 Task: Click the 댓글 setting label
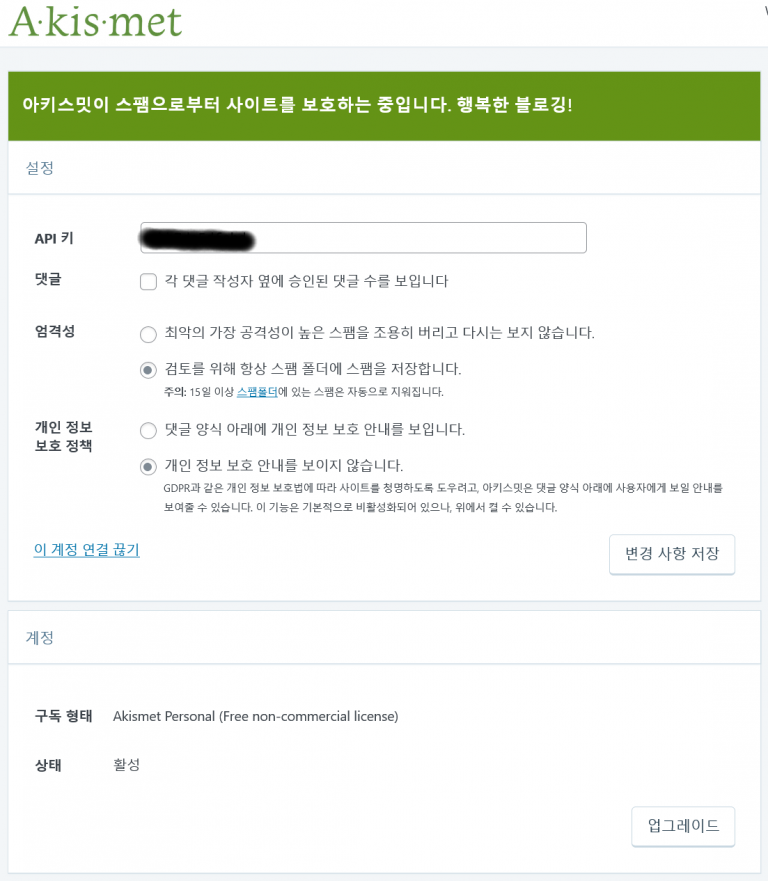point(48,279)
